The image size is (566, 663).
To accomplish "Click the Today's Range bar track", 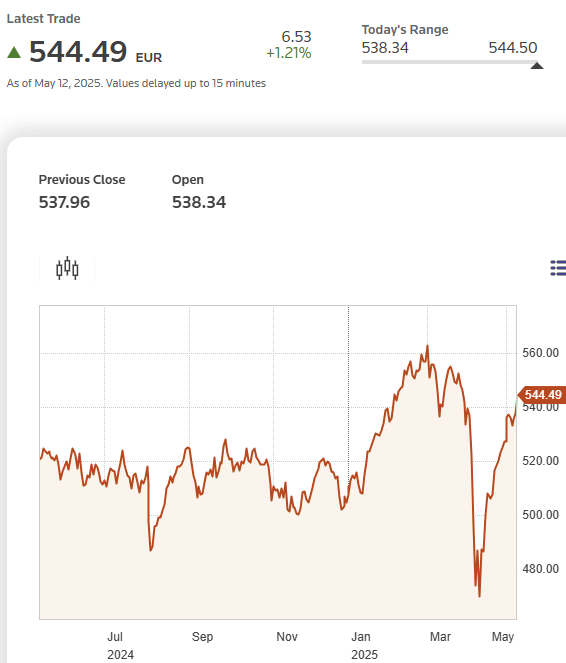I will (450, 62).
